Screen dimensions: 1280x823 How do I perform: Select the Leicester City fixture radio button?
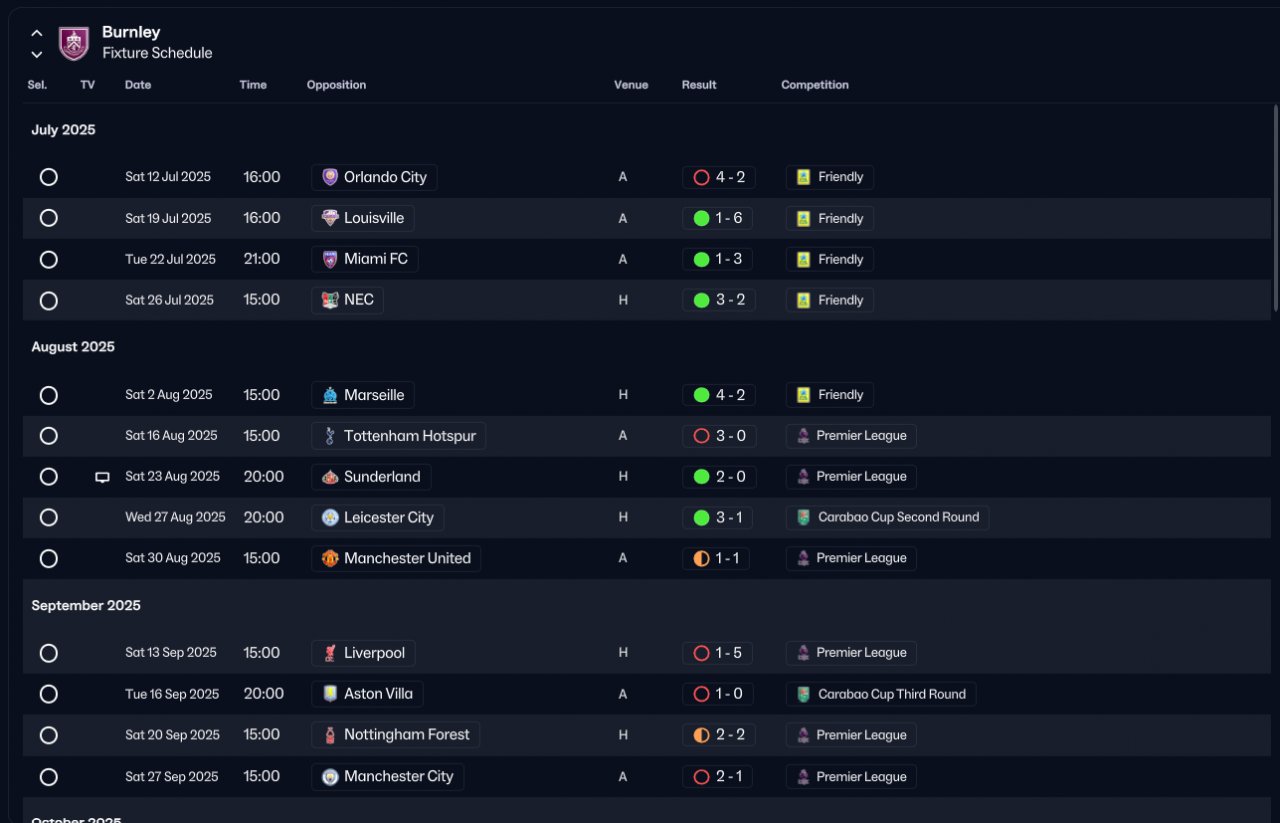click(48, 517)
